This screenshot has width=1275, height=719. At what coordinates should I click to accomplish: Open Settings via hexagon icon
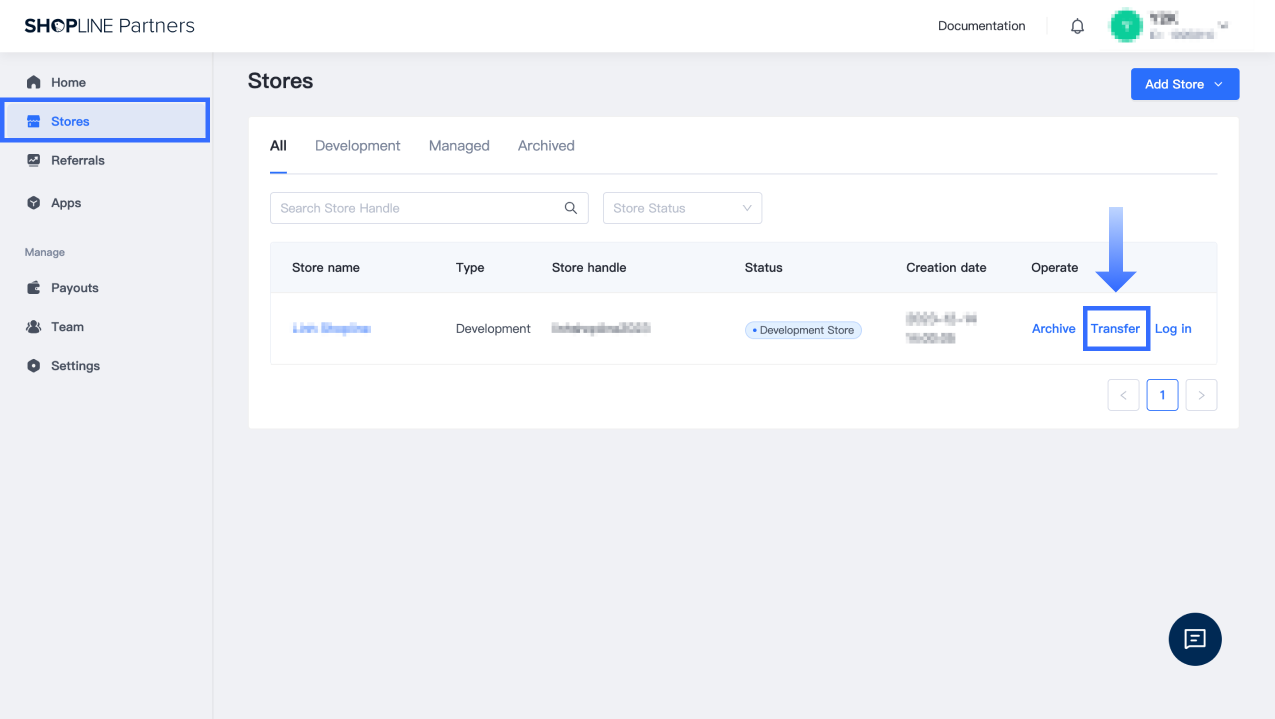[x=34, y=366]
